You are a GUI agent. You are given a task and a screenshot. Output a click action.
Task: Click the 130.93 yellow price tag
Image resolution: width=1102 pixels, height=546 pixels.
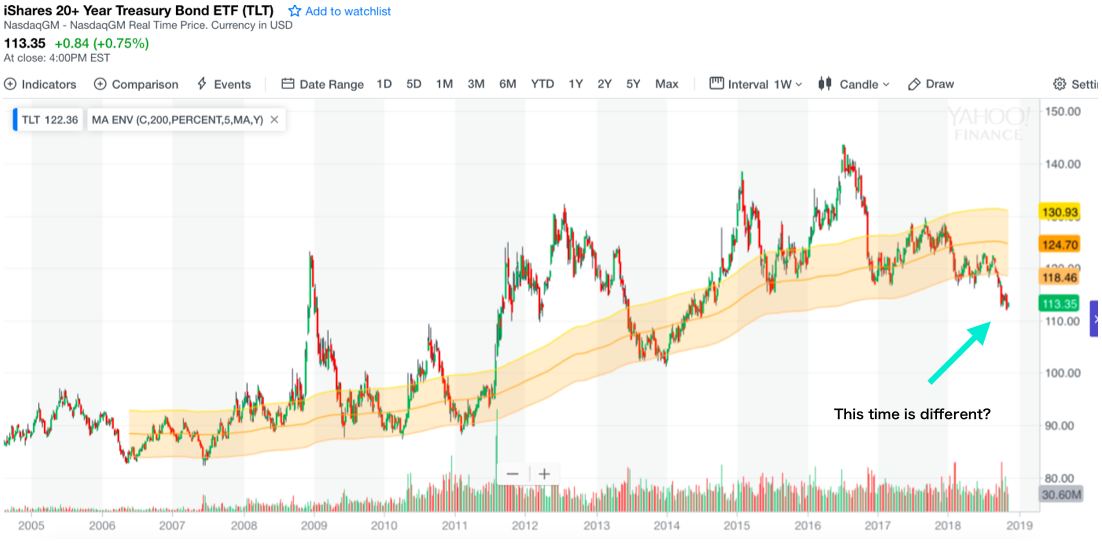tap(1058, 212)
